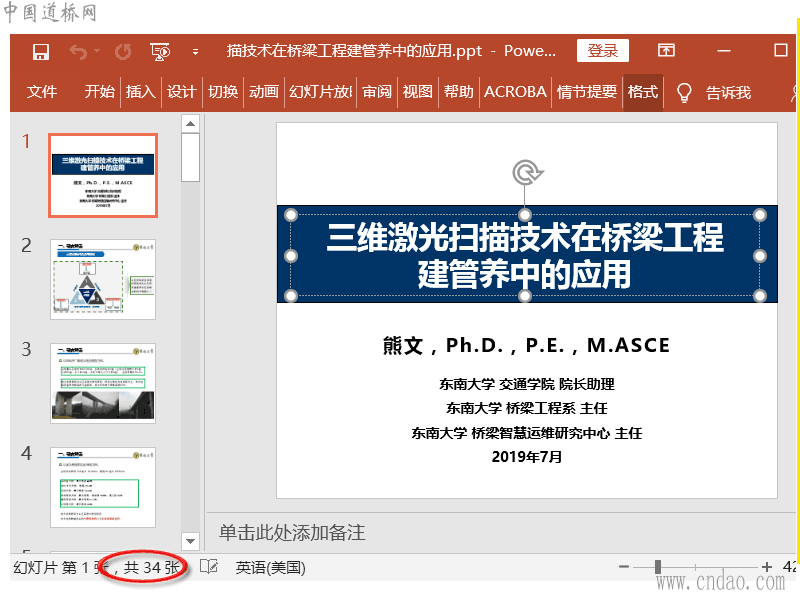Select slide 3 thumbnail
Image resolution: width=800 pixels, height=600 pixels.
coord(103,382)
